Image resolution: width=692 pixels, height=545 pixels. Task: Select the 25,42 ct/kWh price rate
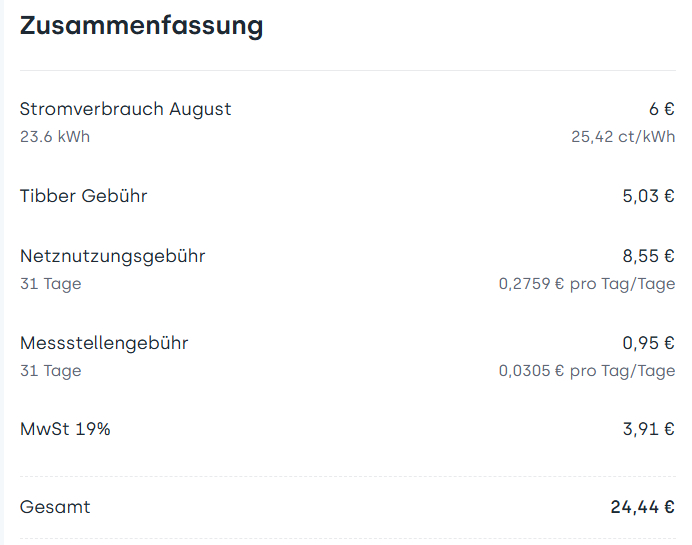click(x=623, y=136)
